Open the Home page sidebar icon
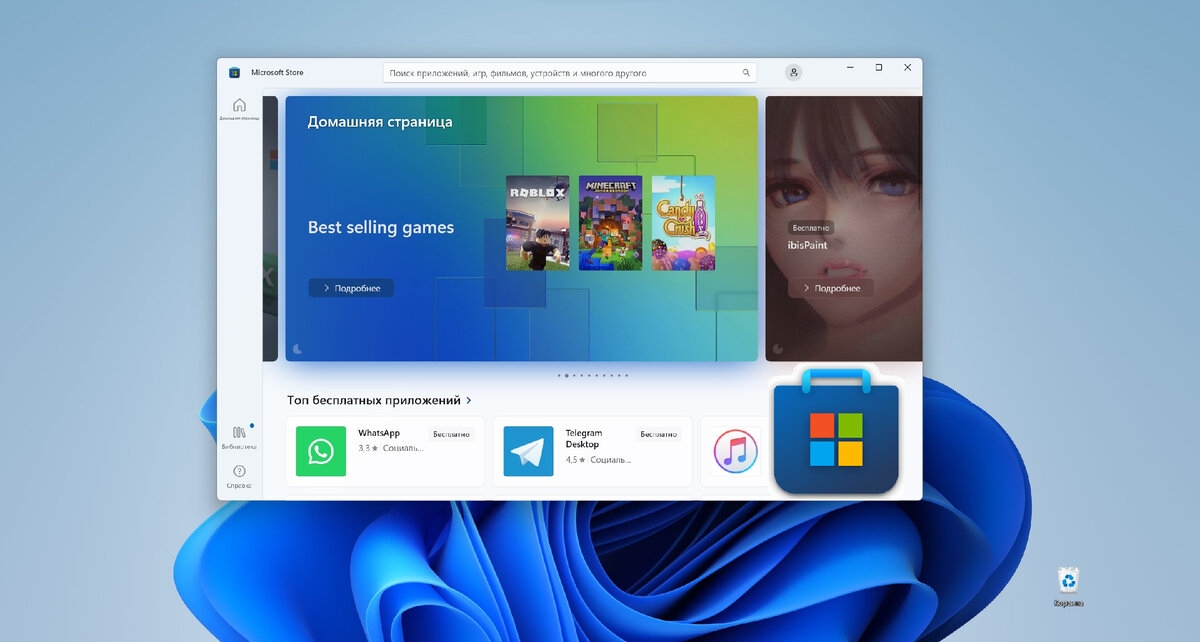 (239, 105)
